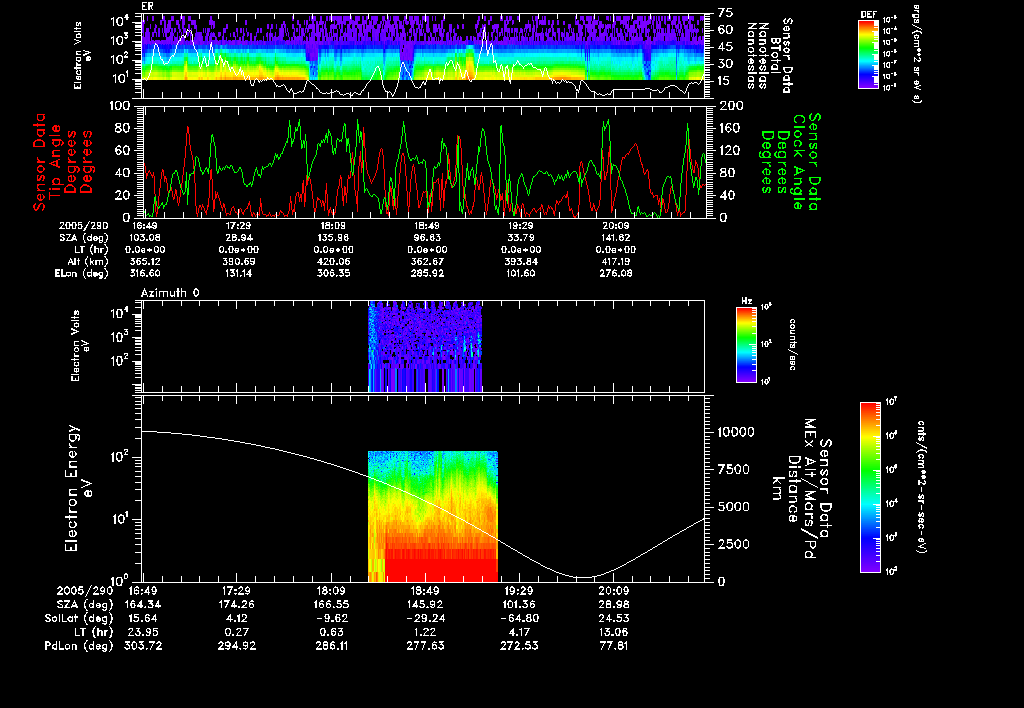
Task: Click SZA value 174.26
Action: pyautogui.click(x=236, y=605)
